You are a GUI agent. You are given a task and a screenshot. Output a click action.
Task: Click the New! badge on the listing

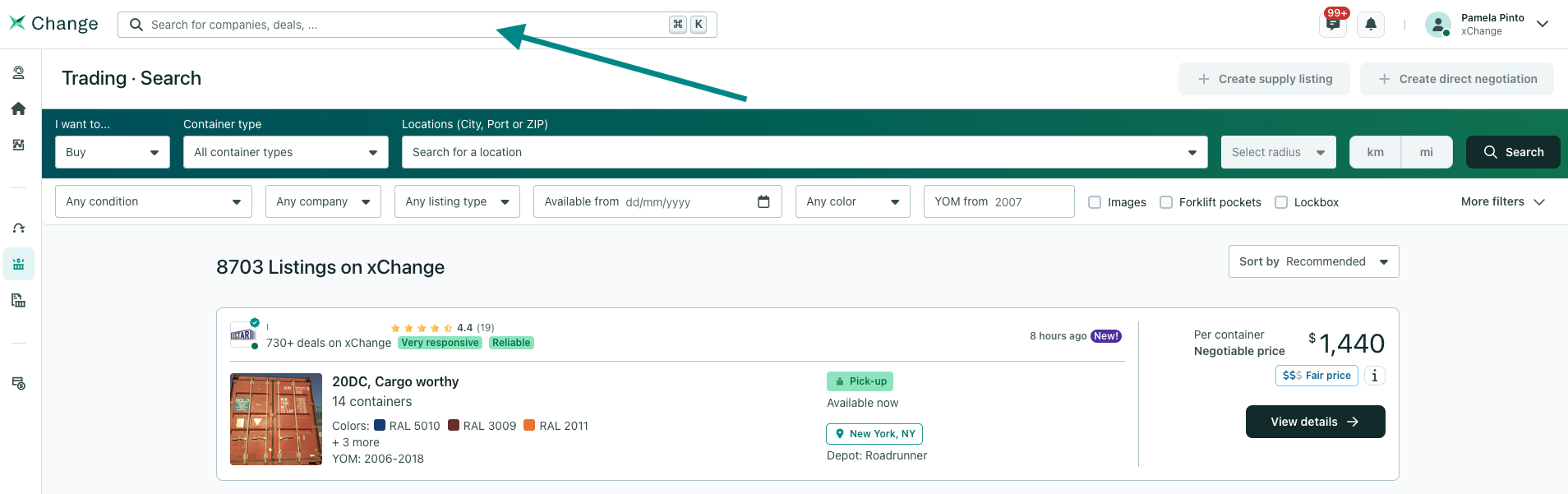(1106, 336)
